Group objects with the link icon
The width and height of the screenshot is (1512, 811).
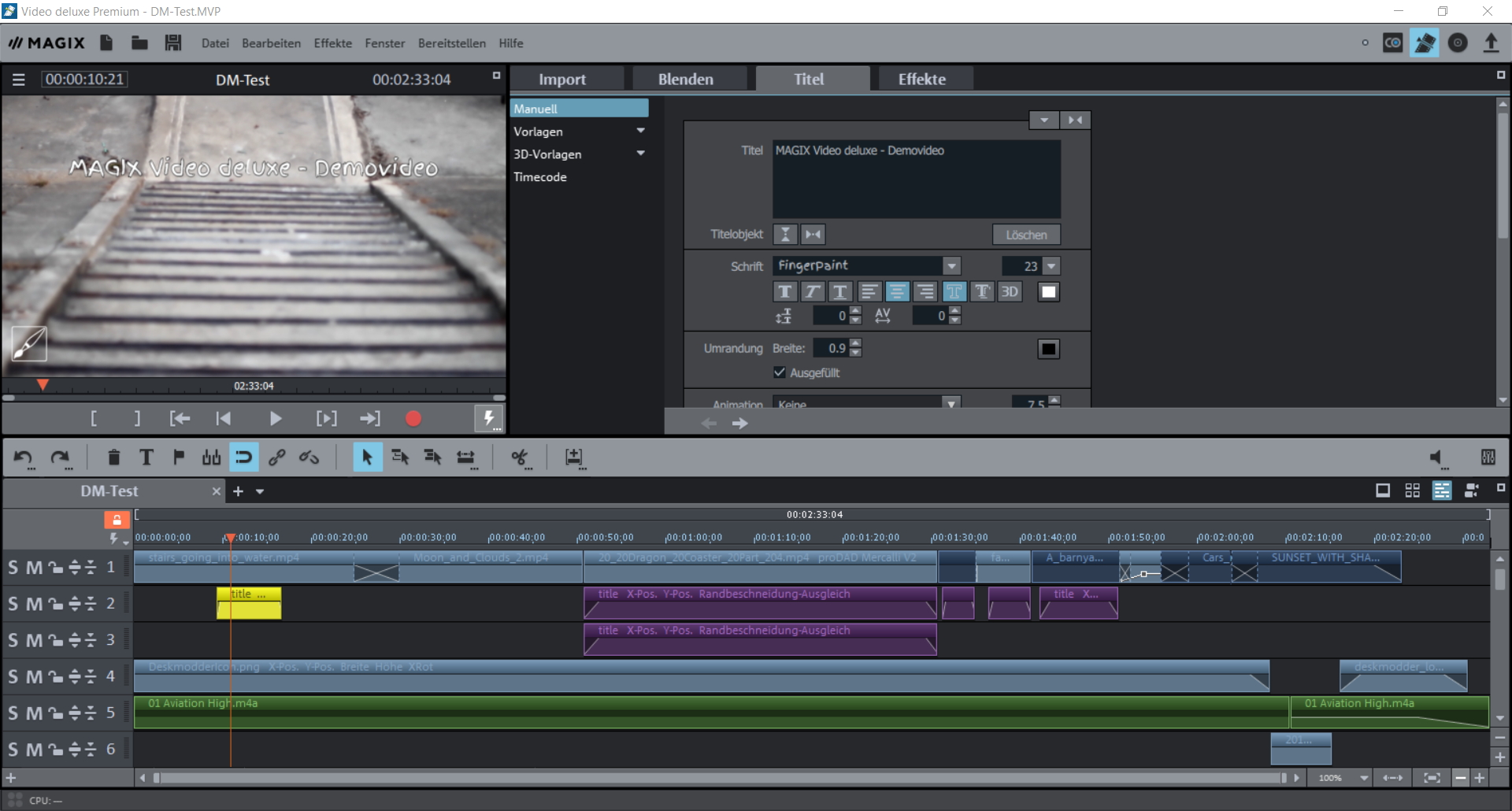276,457
